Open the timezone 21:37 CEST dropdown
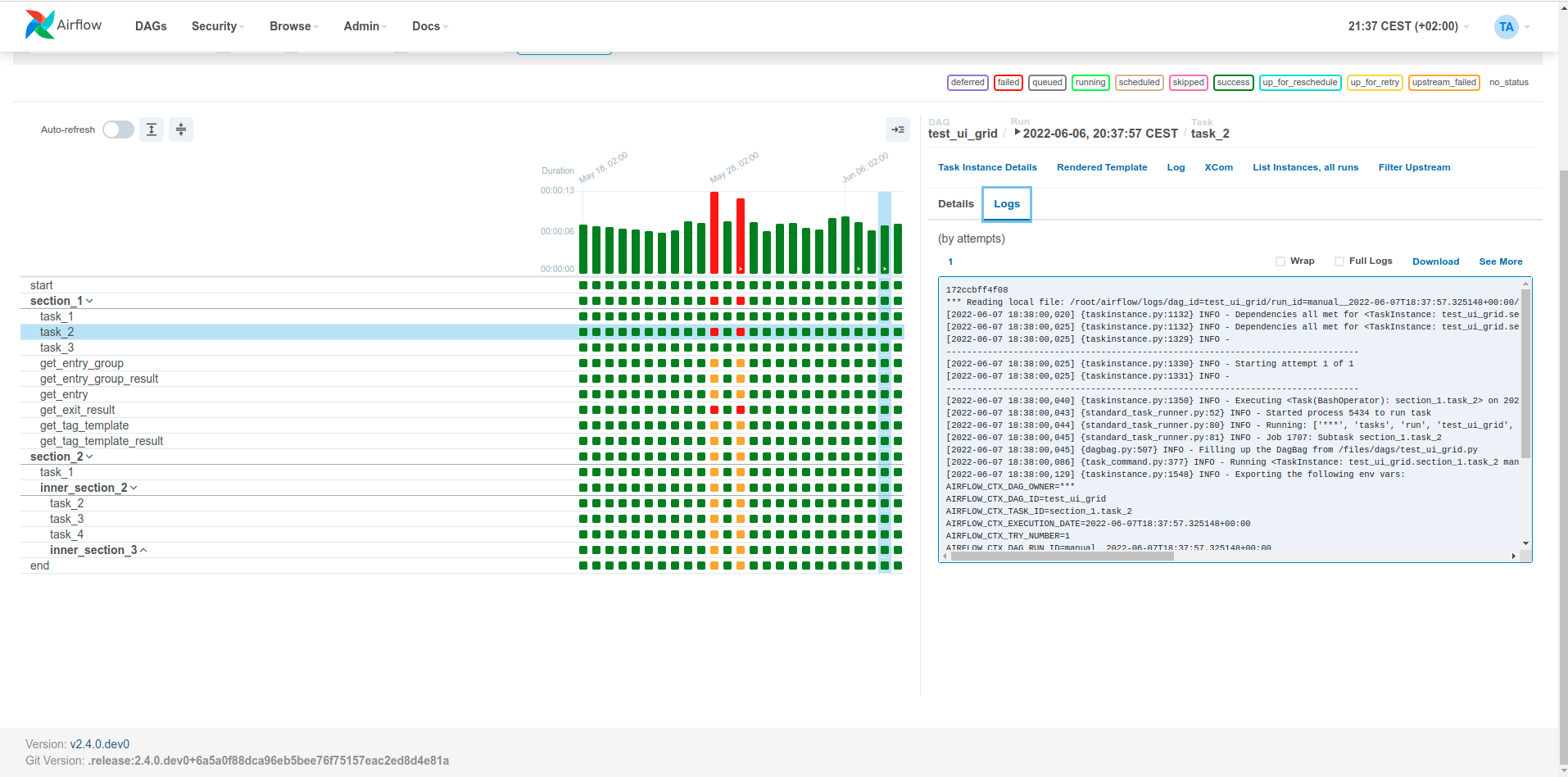1568x777 pixels. click(1408, 26)
